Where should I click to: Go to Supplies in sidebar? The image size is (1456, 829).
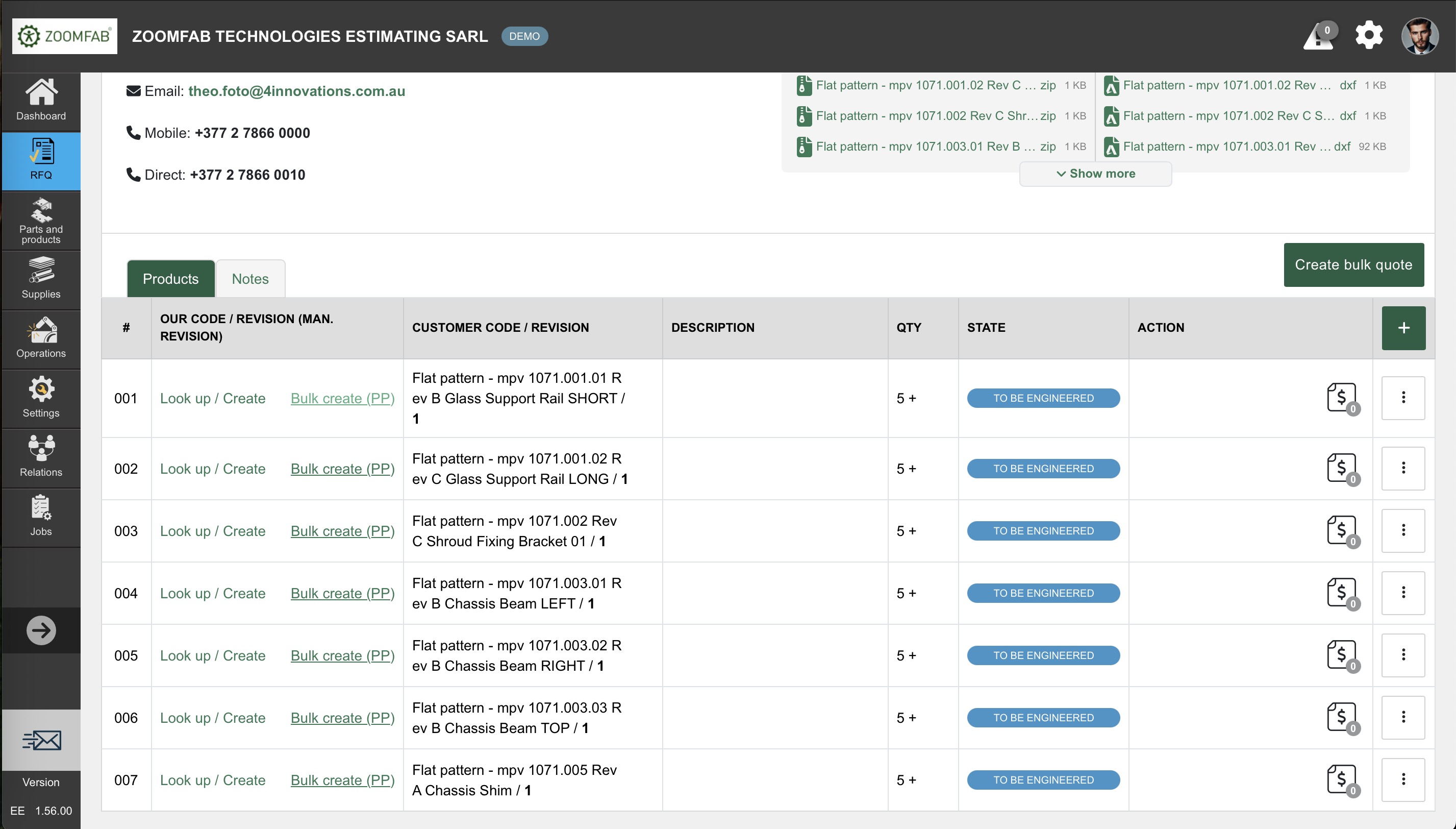point(41,278)
